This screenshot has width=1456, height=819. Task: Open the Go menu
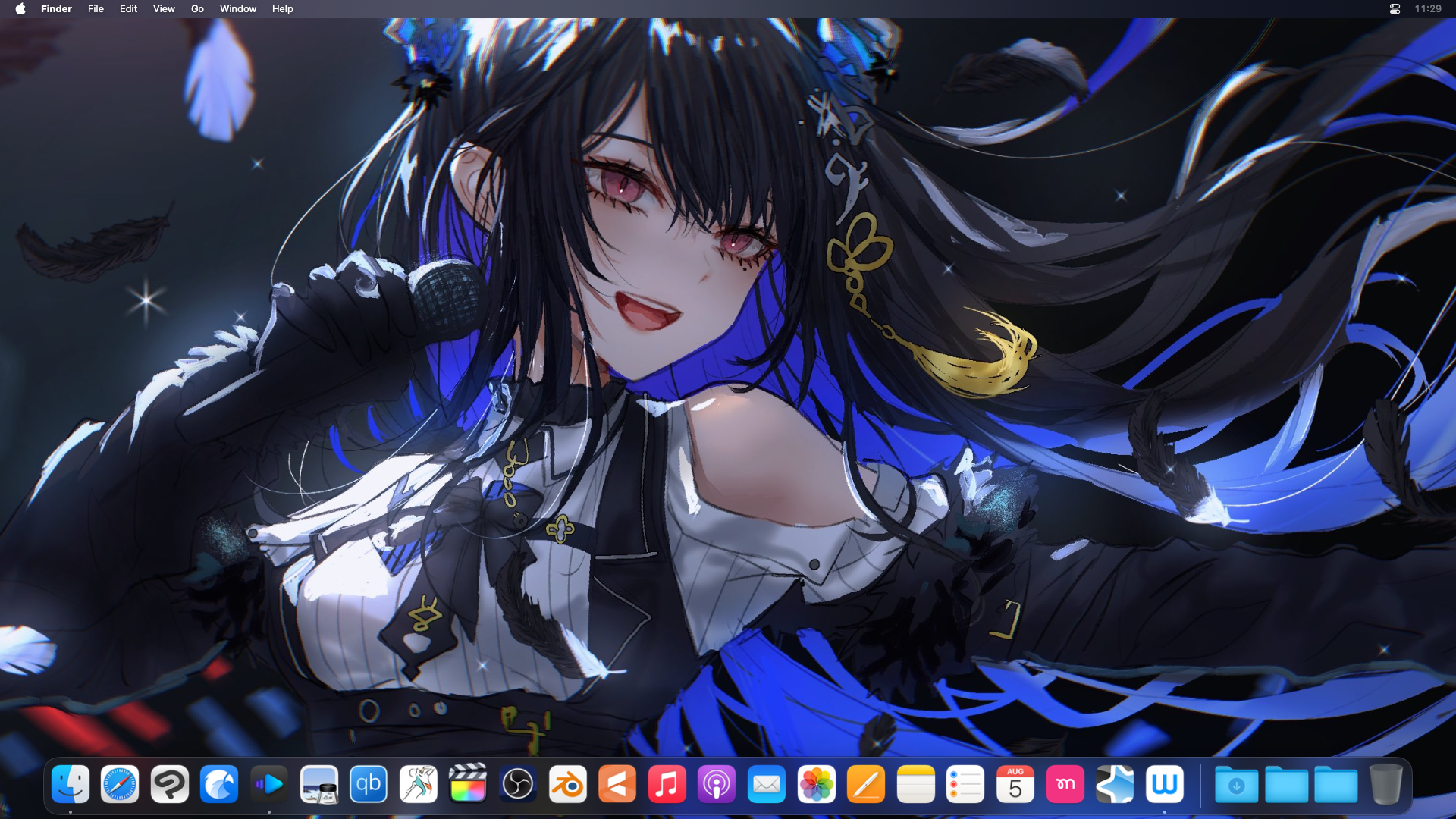point(197,9)
